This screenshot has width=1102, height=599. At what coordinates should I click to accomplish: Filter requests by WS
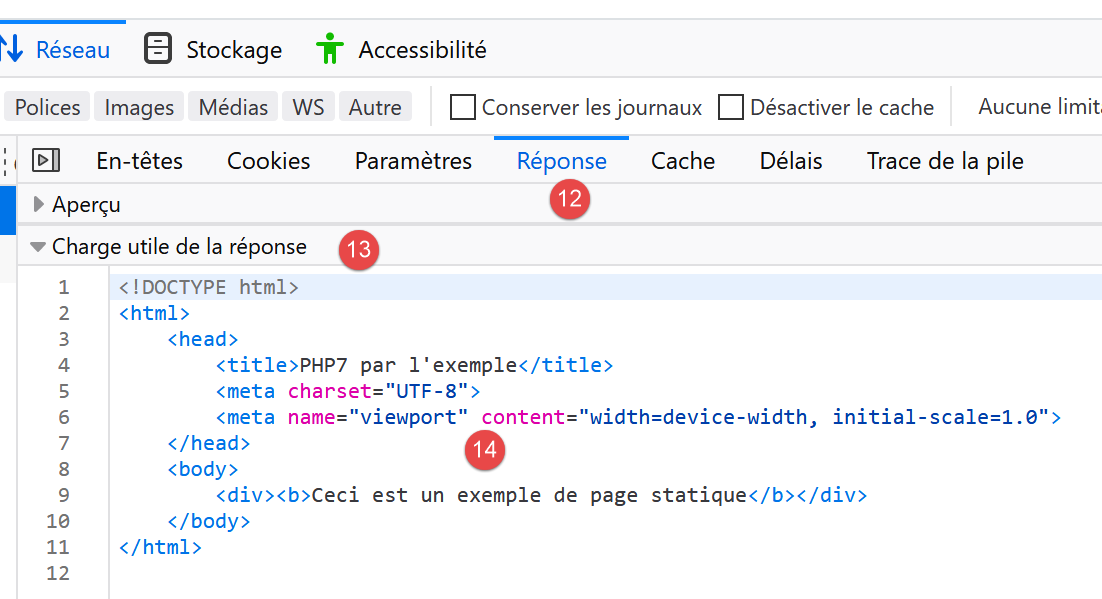tap(308, 107)
